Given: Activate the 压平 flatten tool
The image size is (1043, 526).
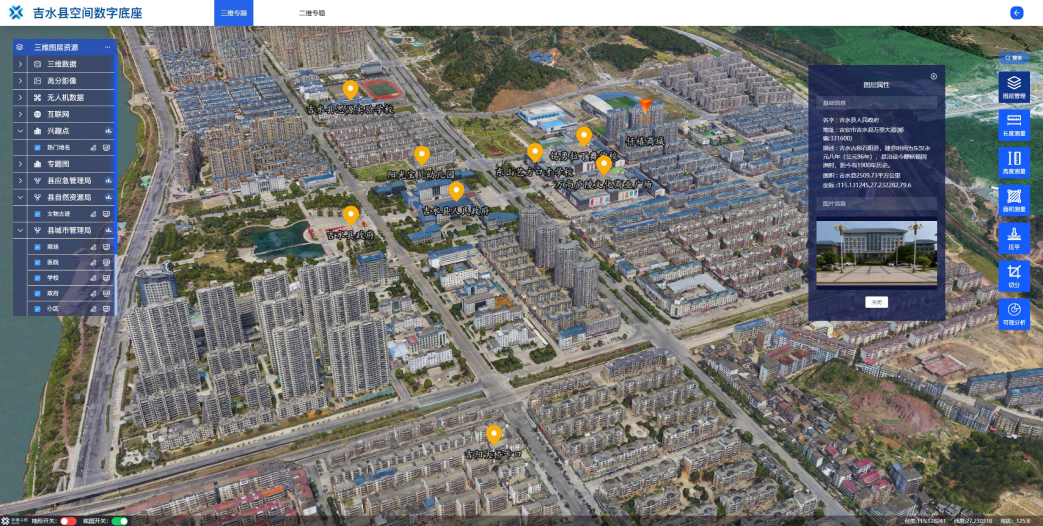Looking at the screenshot, I should (1014, 239).
